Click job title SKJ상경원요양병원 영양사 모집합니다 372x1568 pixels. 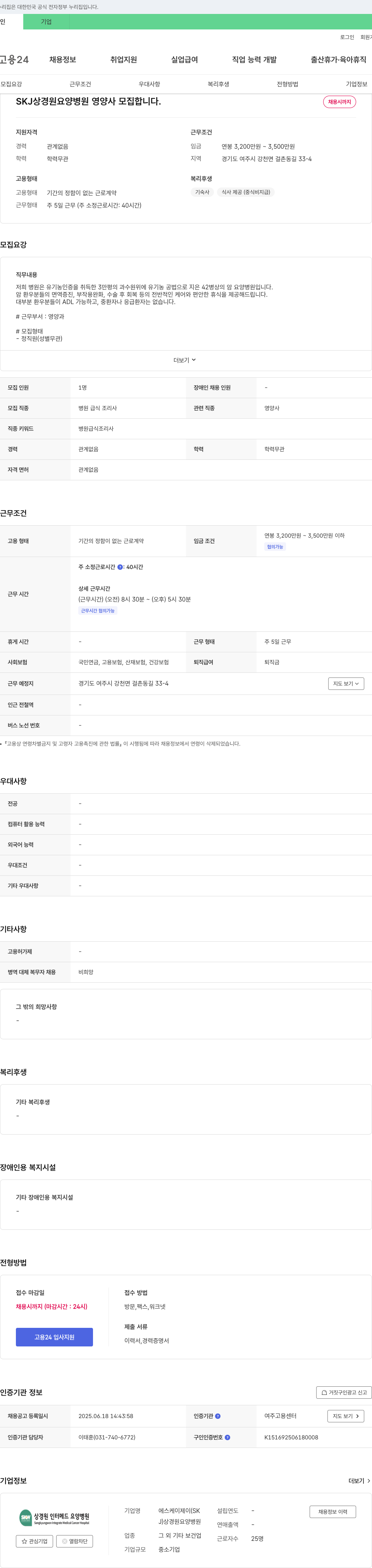click(88, 101)
